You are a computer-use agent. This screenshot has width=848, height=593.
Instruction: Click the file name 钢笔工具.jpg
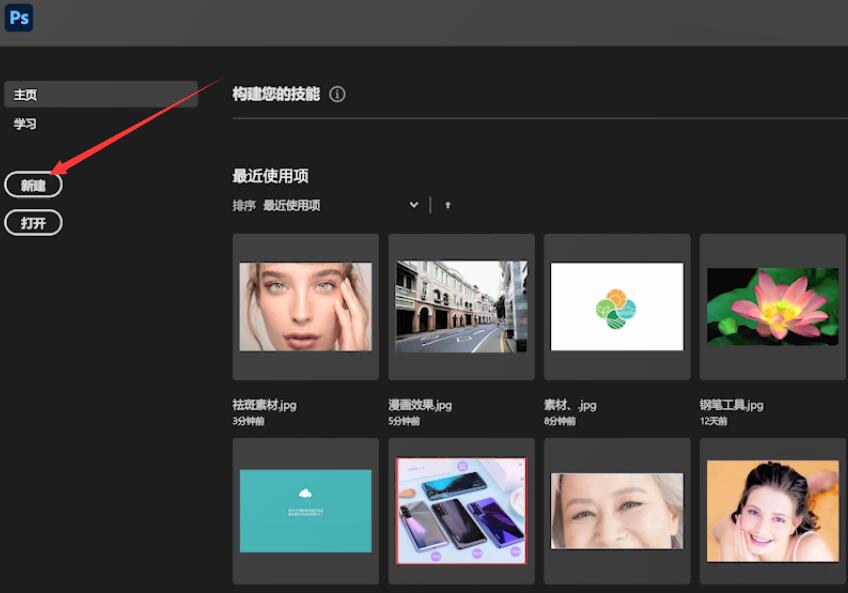(x=731, y=405)
